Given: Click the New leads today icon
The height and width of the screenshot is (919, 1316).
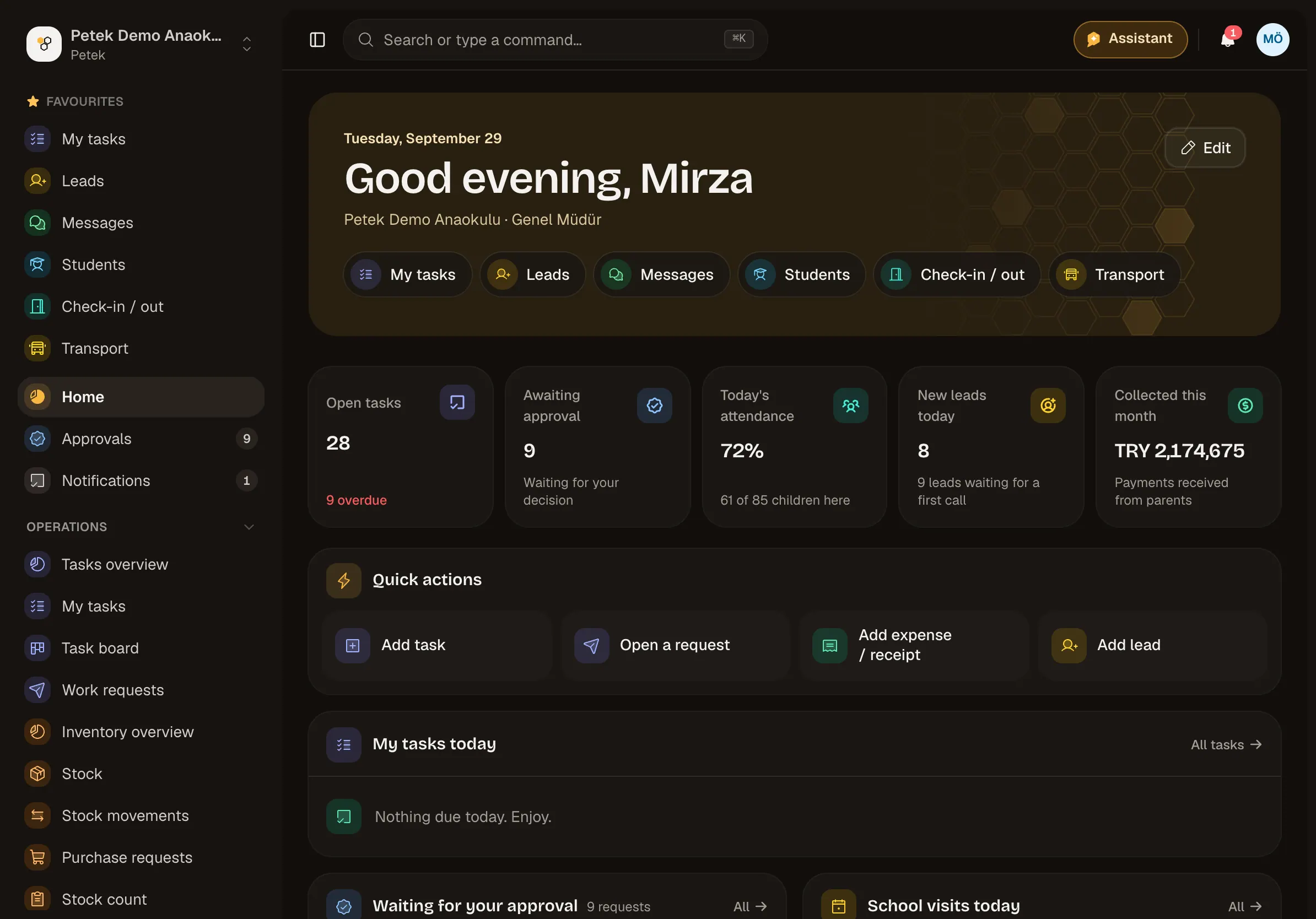Looking at the screenshot, I should 1048,406.
